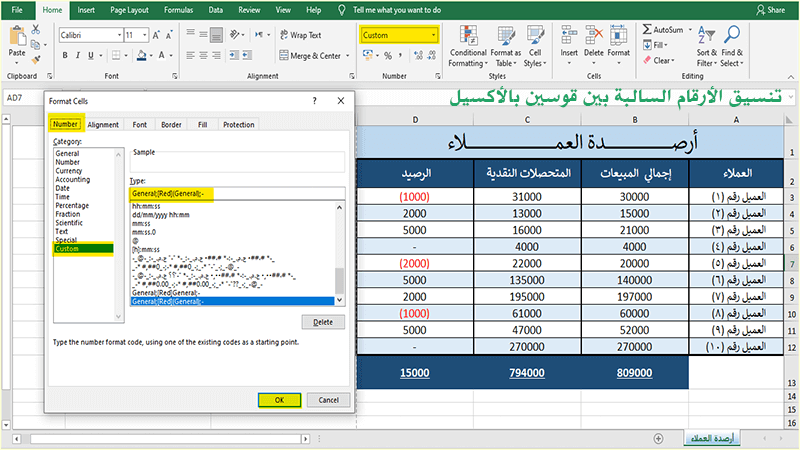Open the Font Color dropdown arrow
This screenshot has height=450, width=800.
(171, 55)
